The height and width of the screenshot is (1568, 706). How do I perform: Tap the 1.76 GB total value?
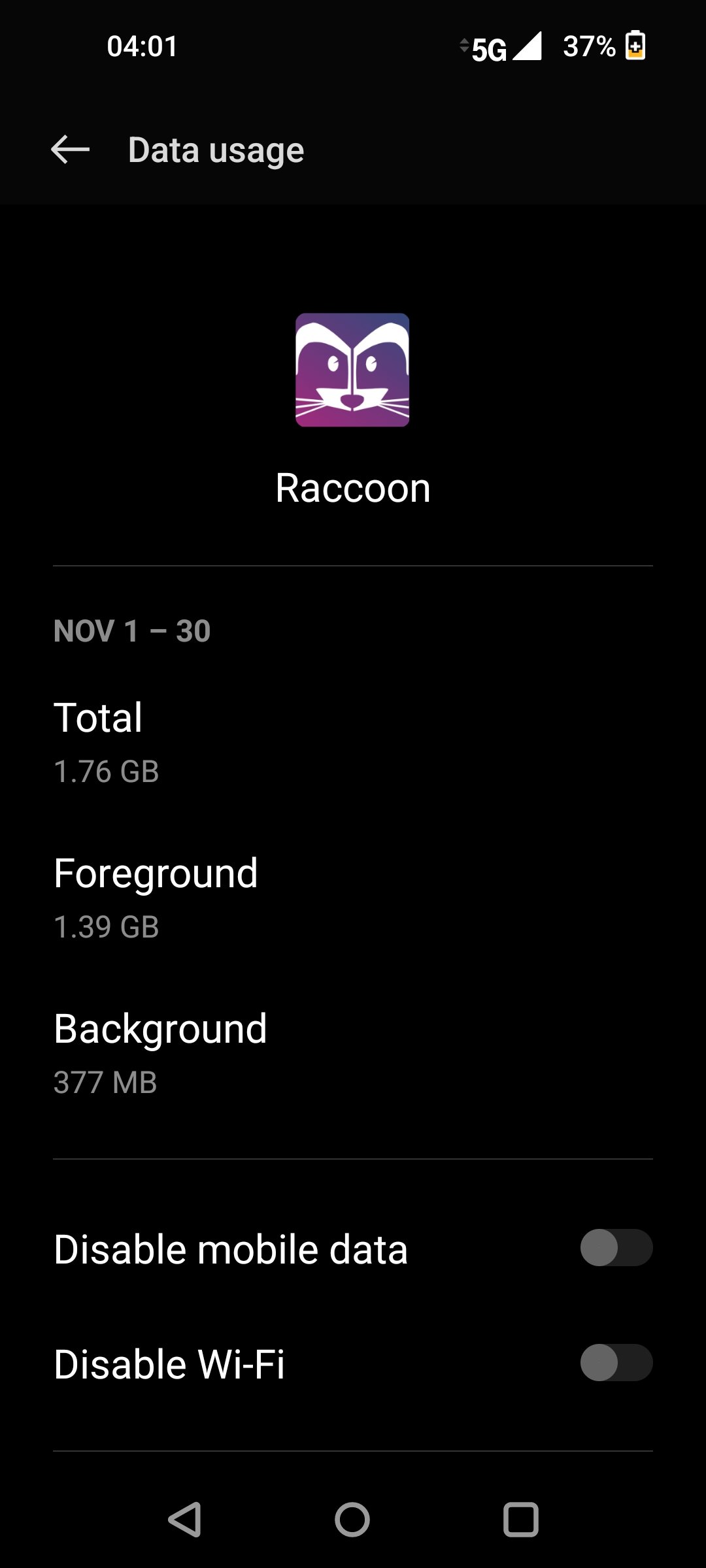107,772
